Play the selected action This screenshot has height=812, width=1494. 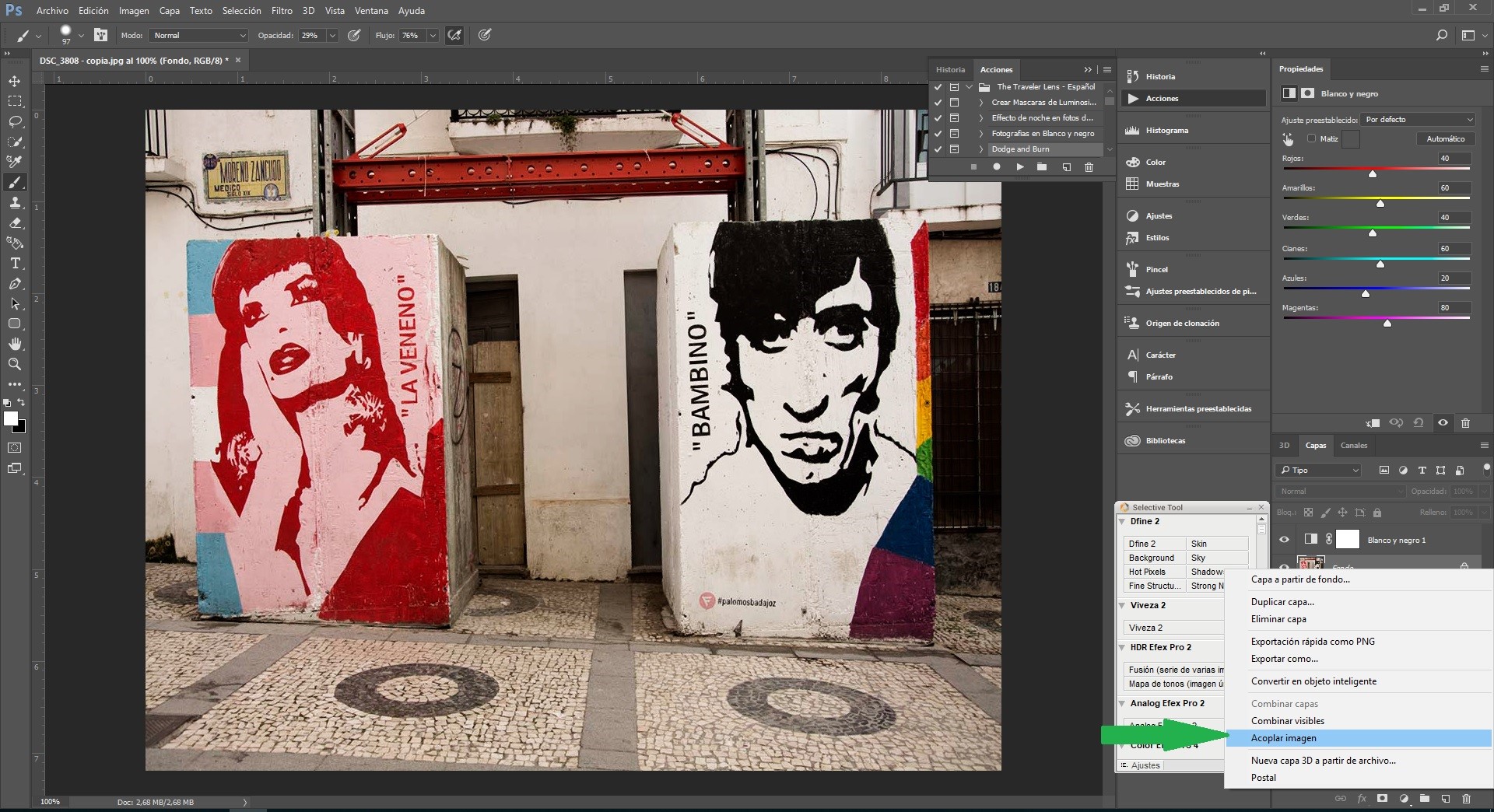tap(1019, 167)
